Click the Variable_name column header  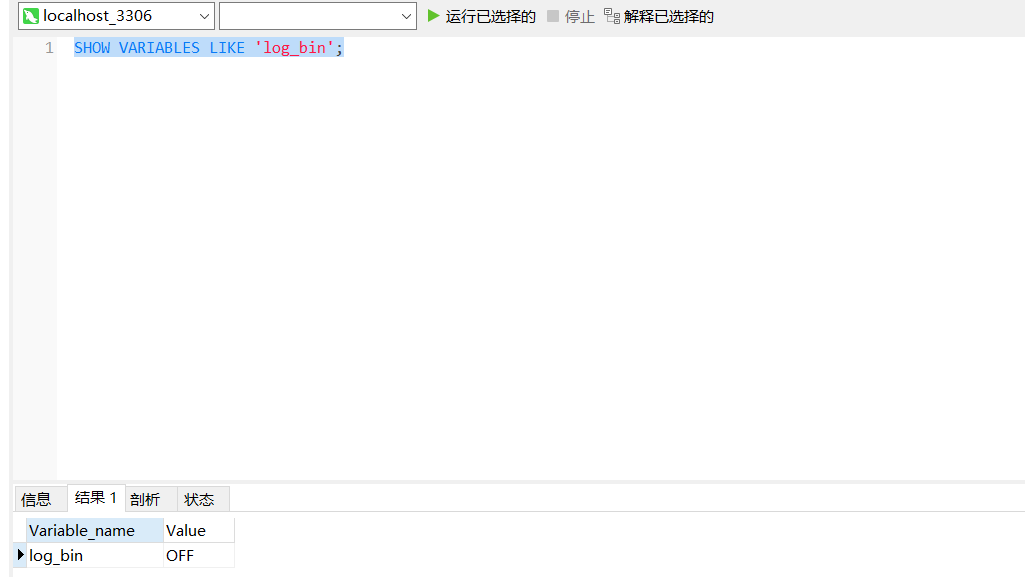pyautogui.click(x=94, y=530)
